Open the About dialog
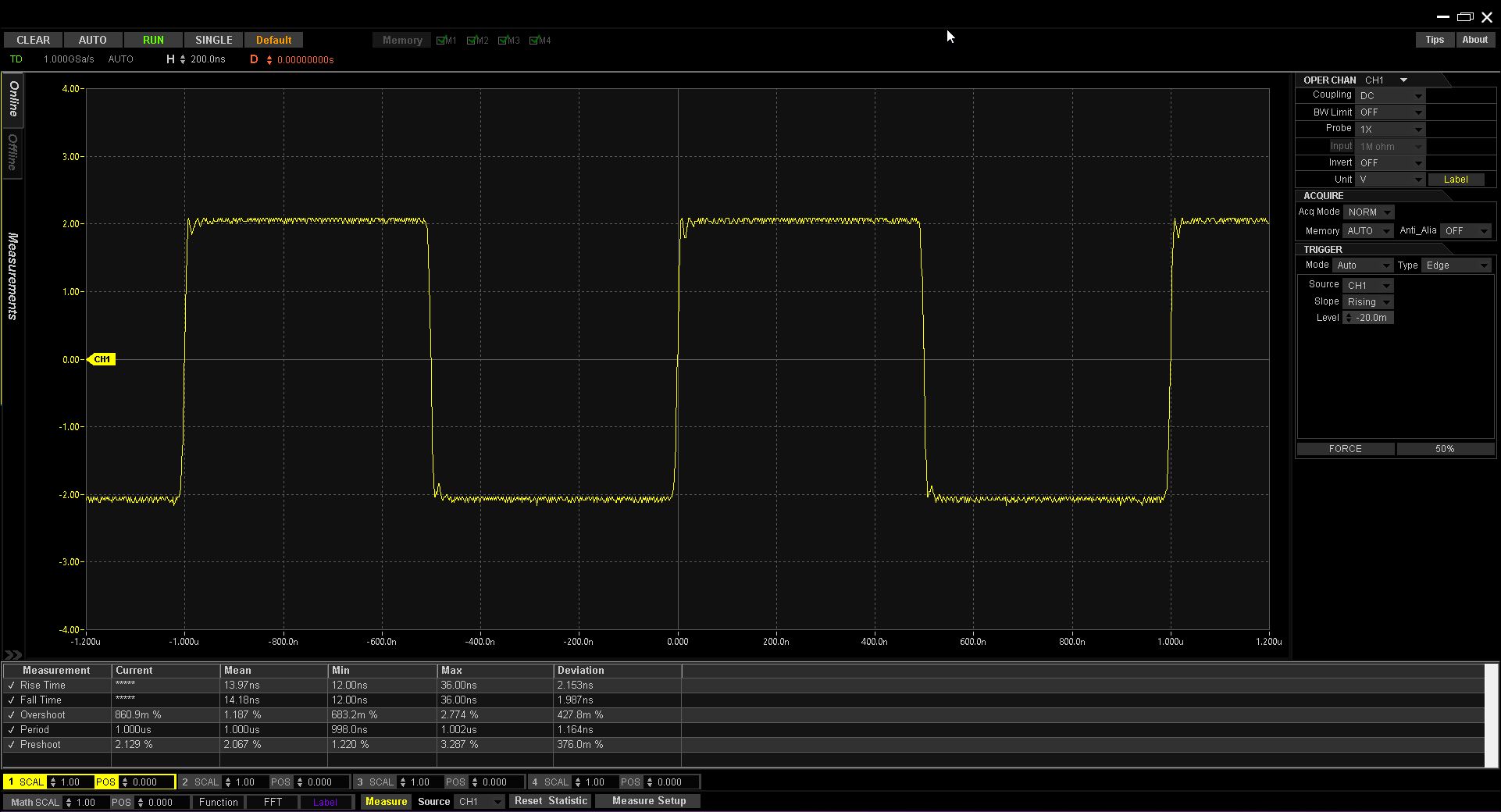 pyautogui.click(x=1474, y=40)
